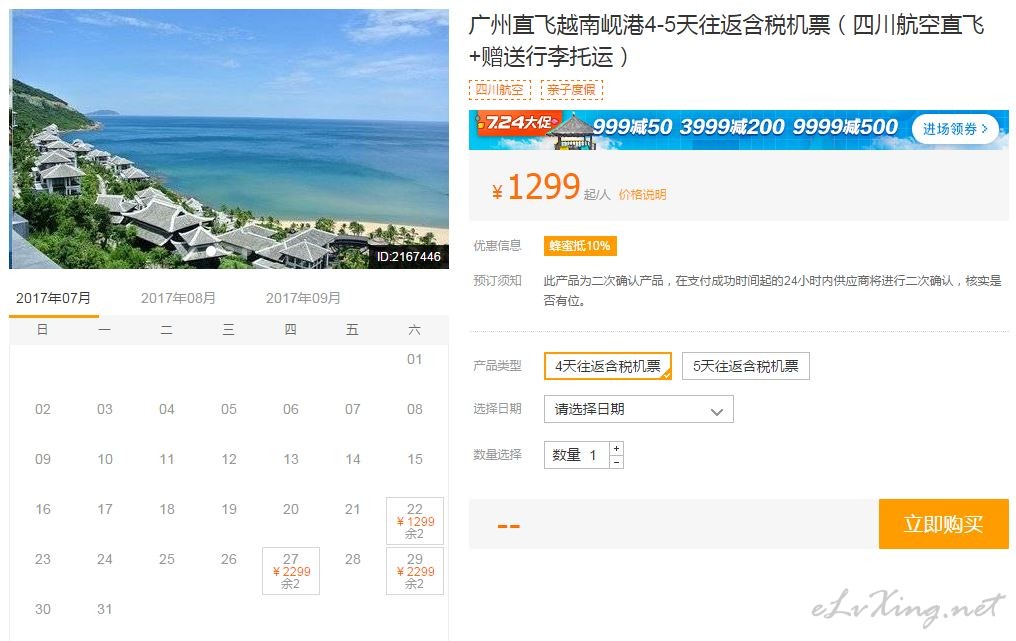Click the ID:2167446 label on the photo
Viewport: 1016px width, 641px height.
[x=409, y=257]
